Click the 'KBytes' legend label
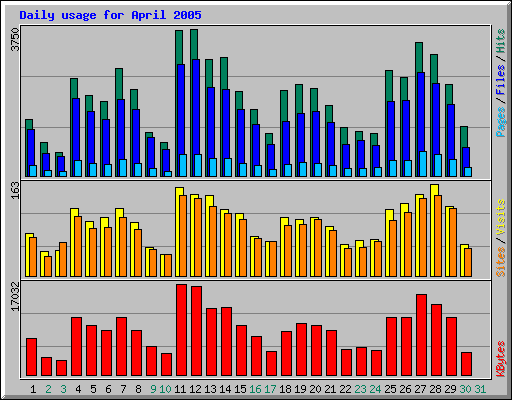This screenshot has width=512, height=400. (x=501, y=359)
